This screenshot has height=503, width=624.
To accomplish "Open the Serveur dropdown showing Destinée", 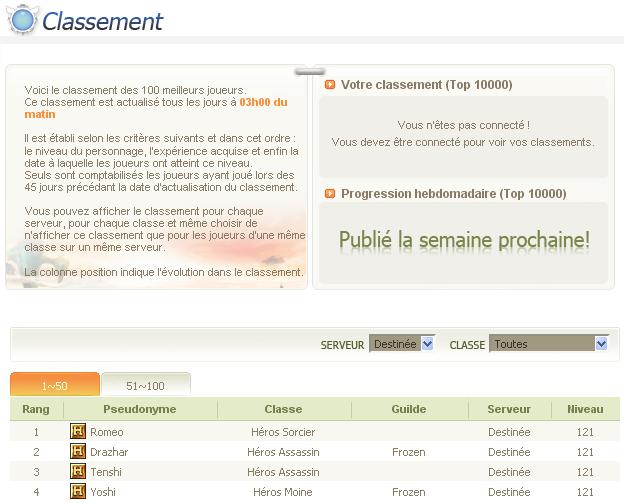I will 402,343.
